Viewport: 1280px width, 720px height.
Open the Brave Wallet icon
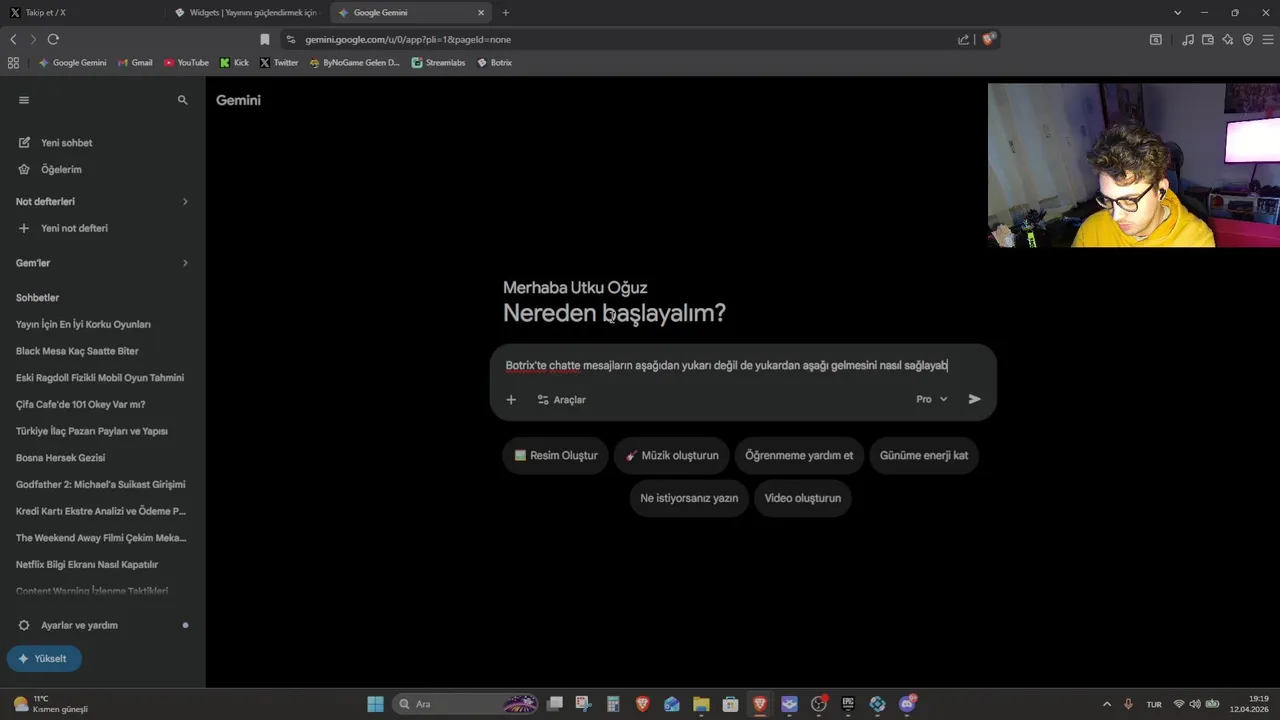tap(1208, 39)
